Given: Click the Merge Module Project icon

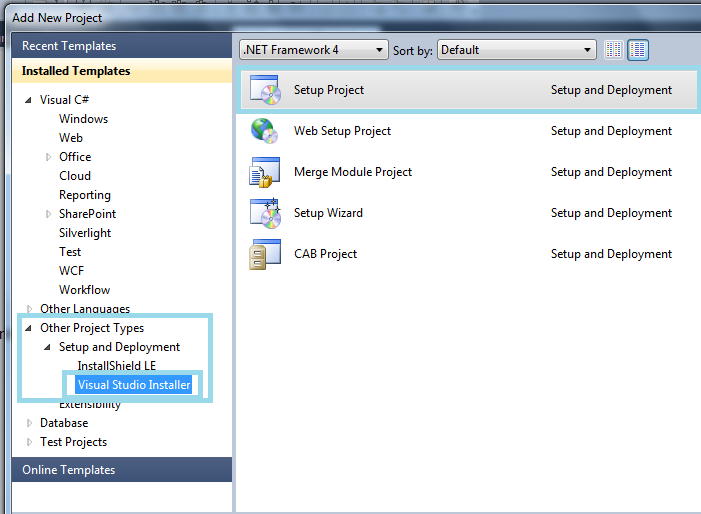Looking at the screenshot, I should pyautogui.click(x=265, y=172).
